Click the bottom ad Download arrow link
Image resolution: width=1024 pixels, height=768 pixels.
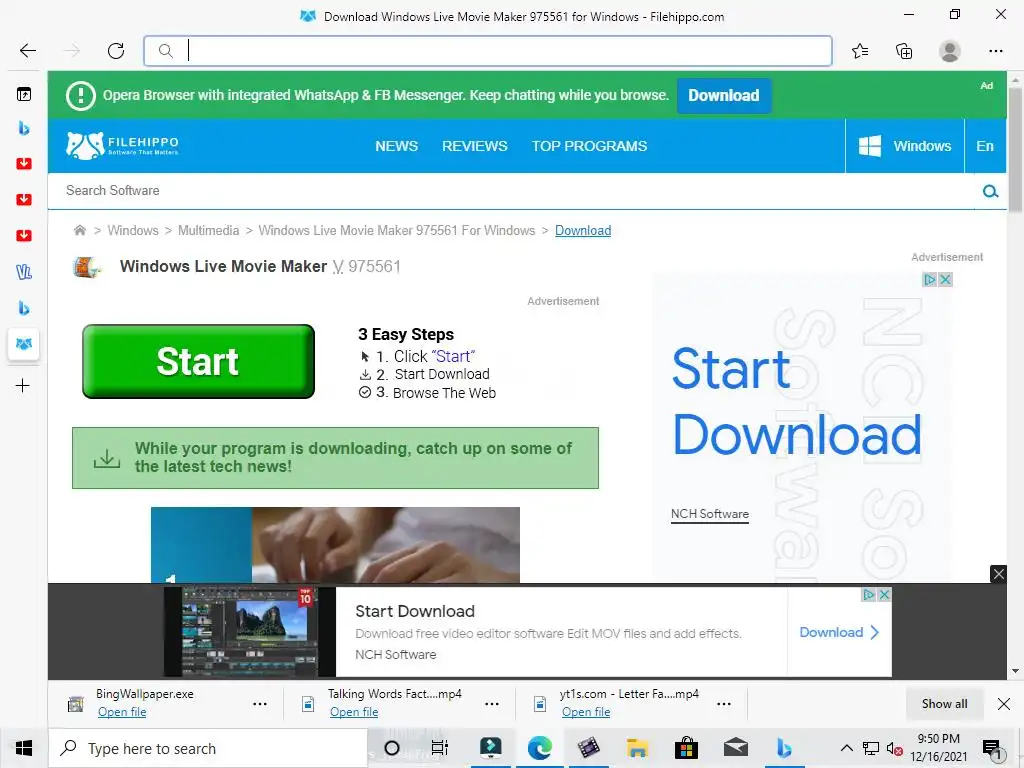[x=839, y=632]
